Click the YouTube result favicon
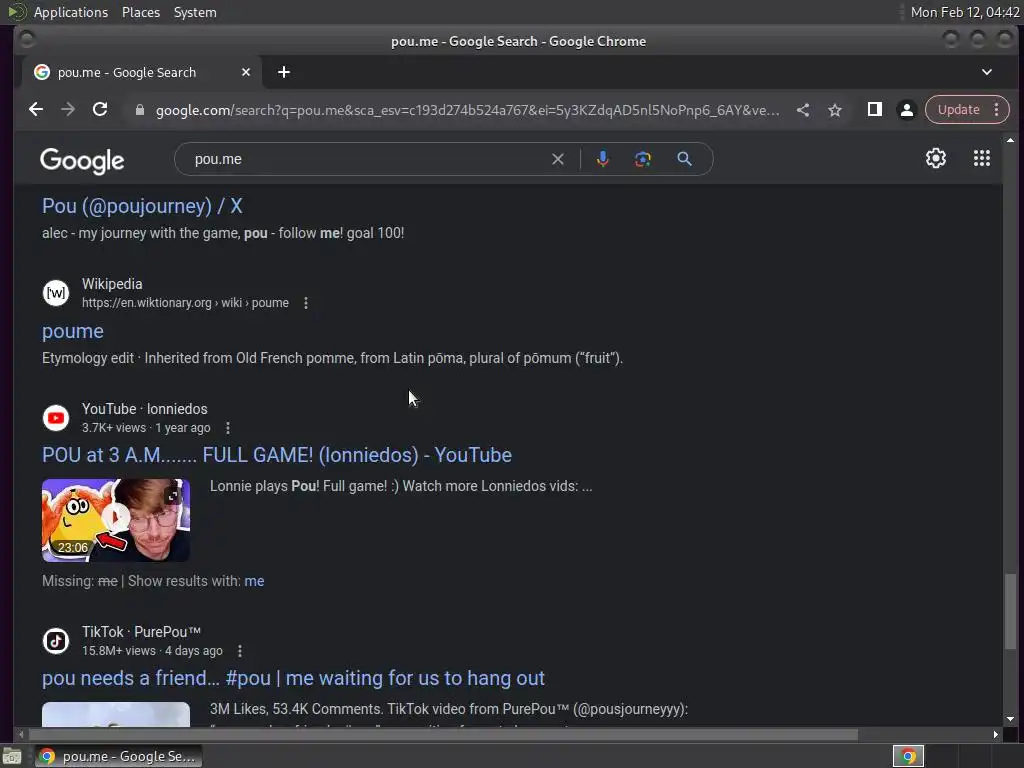 [56, 418]
